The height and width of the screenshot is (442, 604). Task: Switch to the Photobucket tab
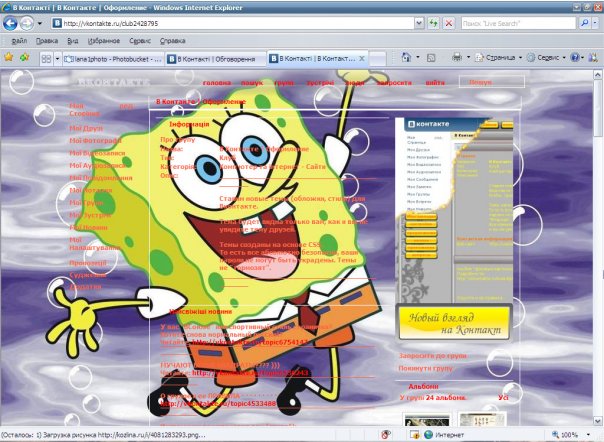113,59
